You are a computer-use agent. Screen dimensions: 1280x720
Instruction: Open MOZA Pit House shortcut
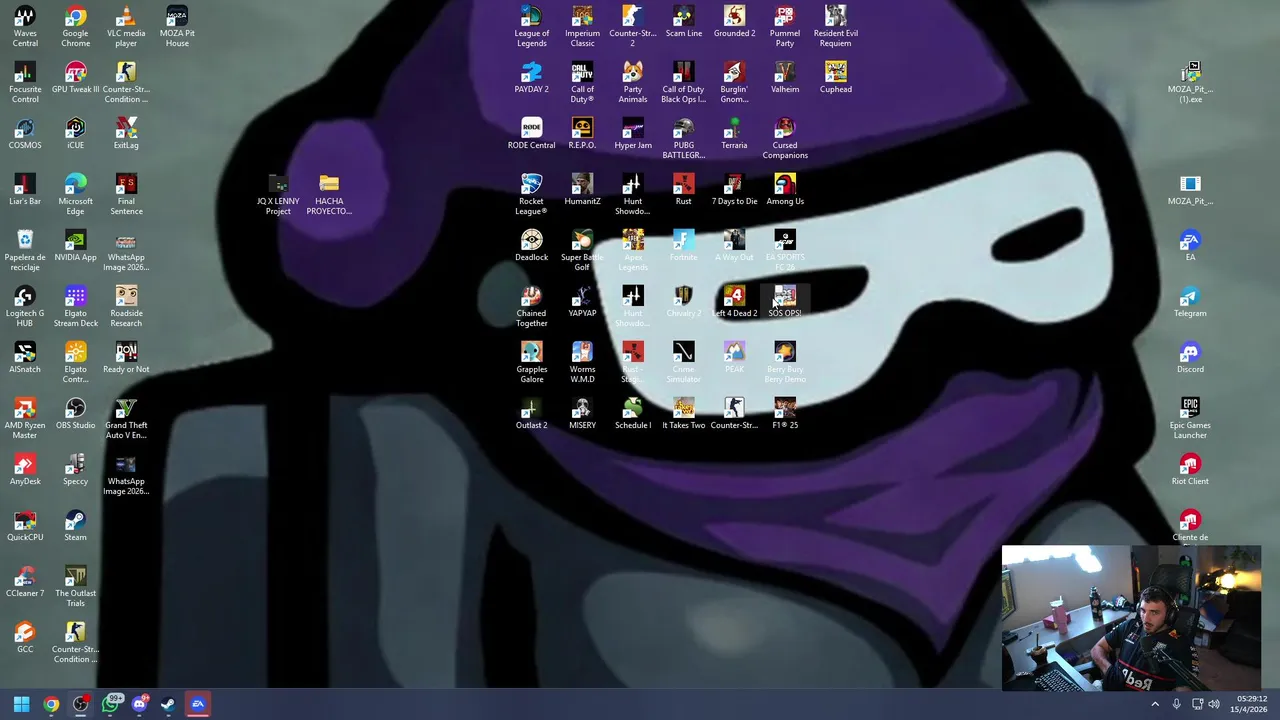(177, 26)
